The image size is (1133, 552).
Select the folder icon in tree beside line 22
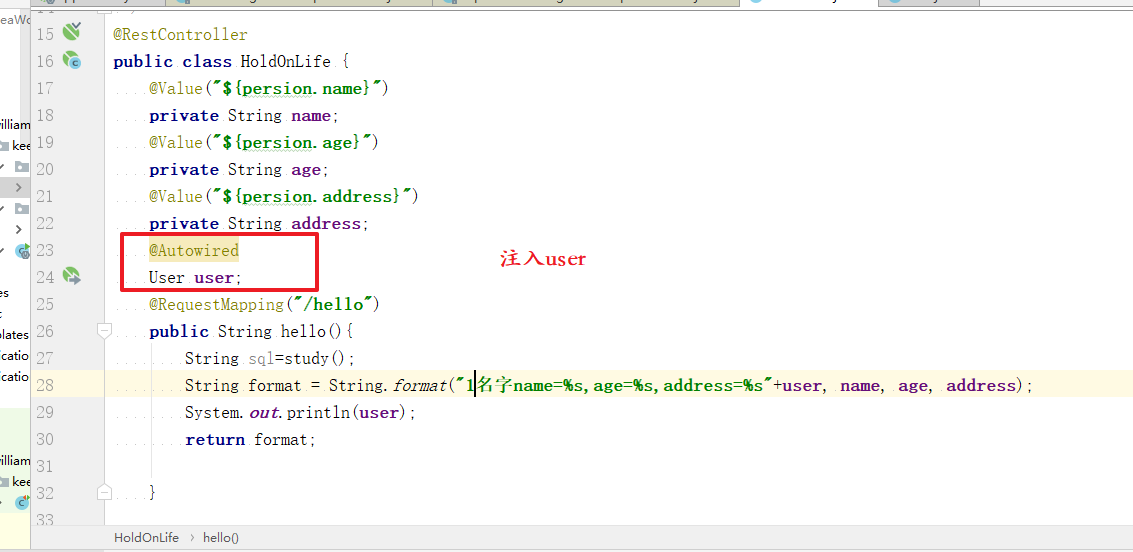click(22, 209)
